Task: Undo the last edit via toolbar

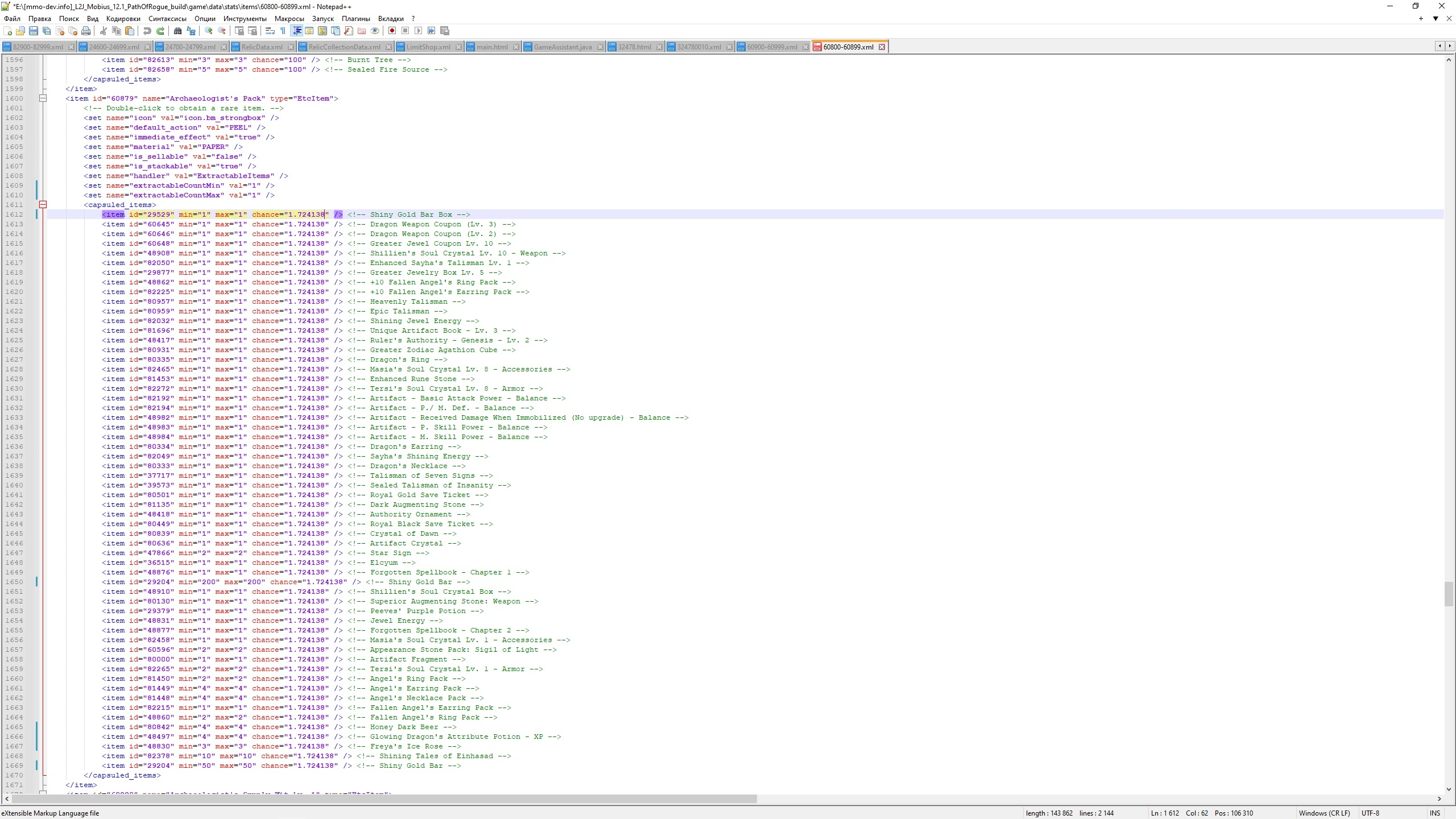Action: (x=147, y=31)
